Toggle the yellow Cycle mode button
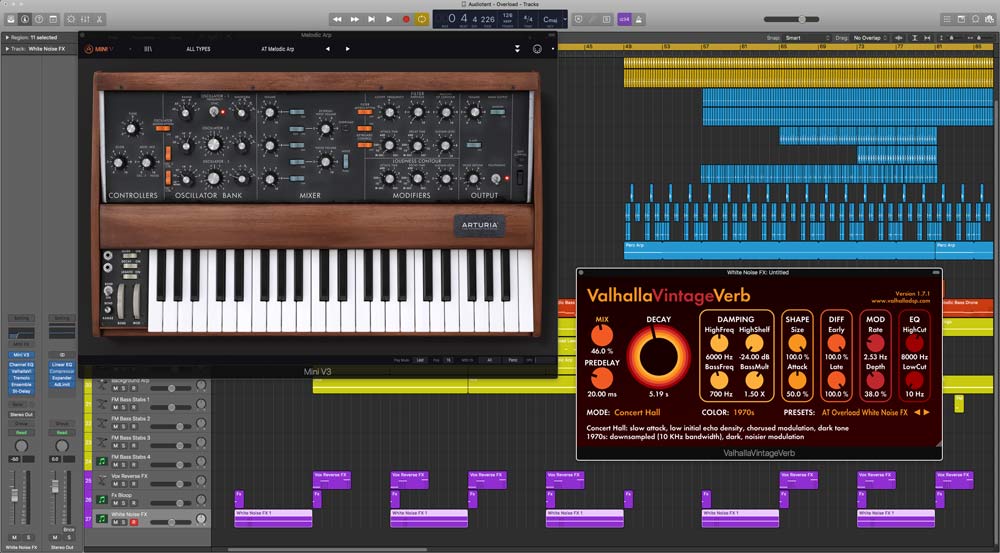The width and height of the screenshot is (1000, 553). pos(422,19)
